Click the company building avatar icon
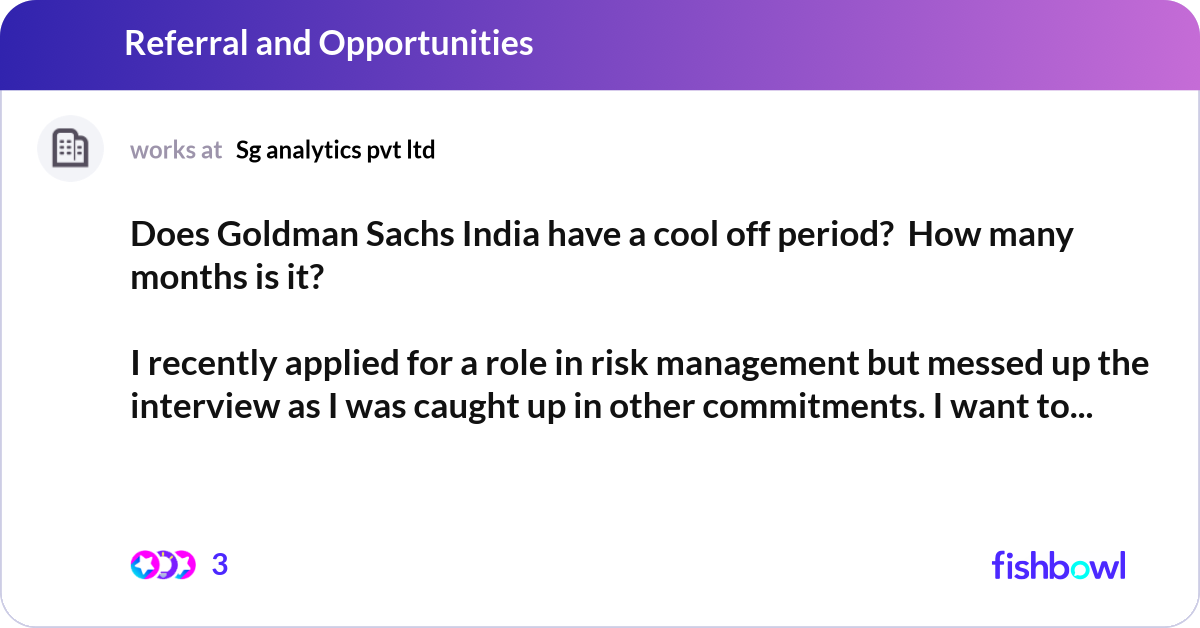1200x628 pixels. tap(70, 149)
